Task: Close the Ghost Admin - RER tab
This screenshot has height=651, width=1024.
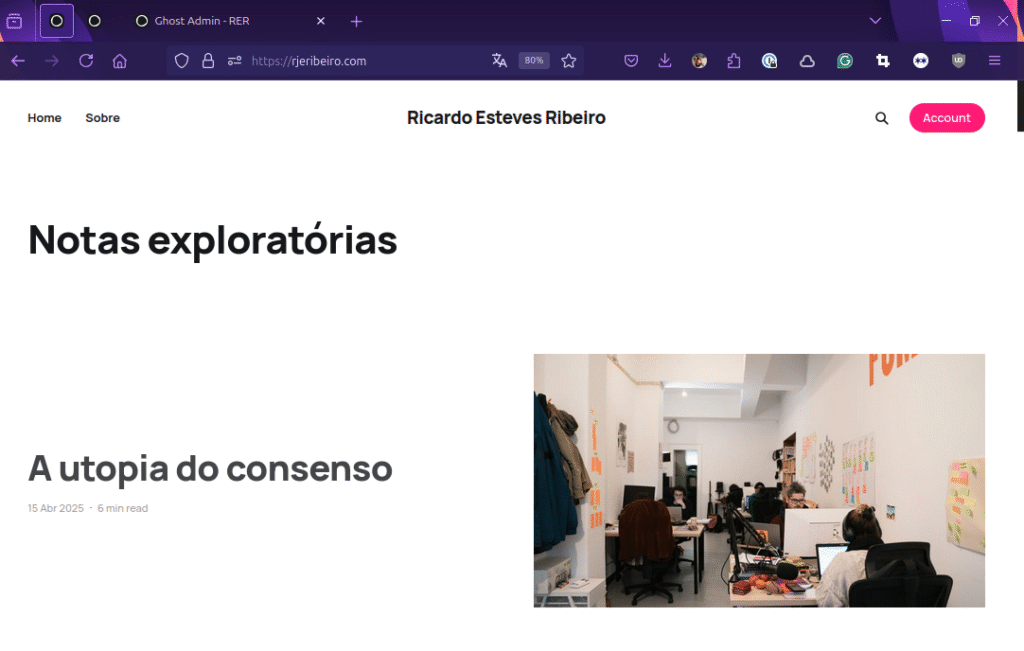Action: (321, 21)
